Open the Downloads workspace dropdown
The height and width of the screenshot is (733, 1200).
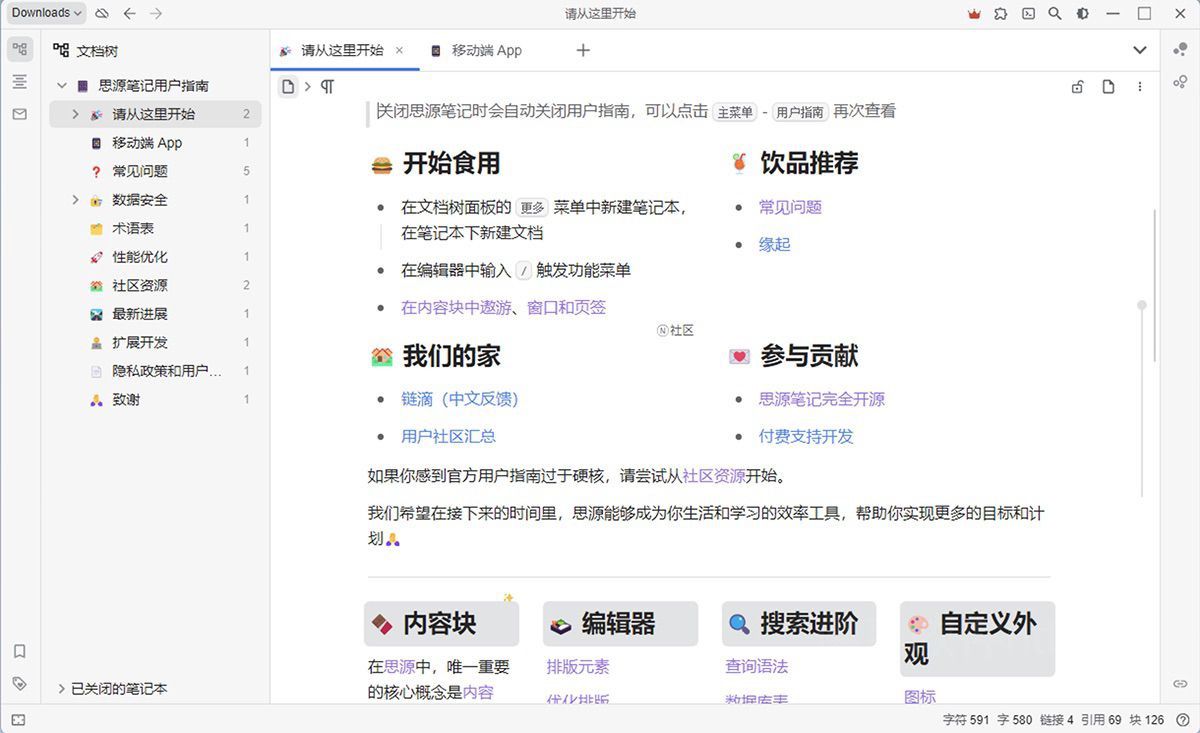click(44, 13)
